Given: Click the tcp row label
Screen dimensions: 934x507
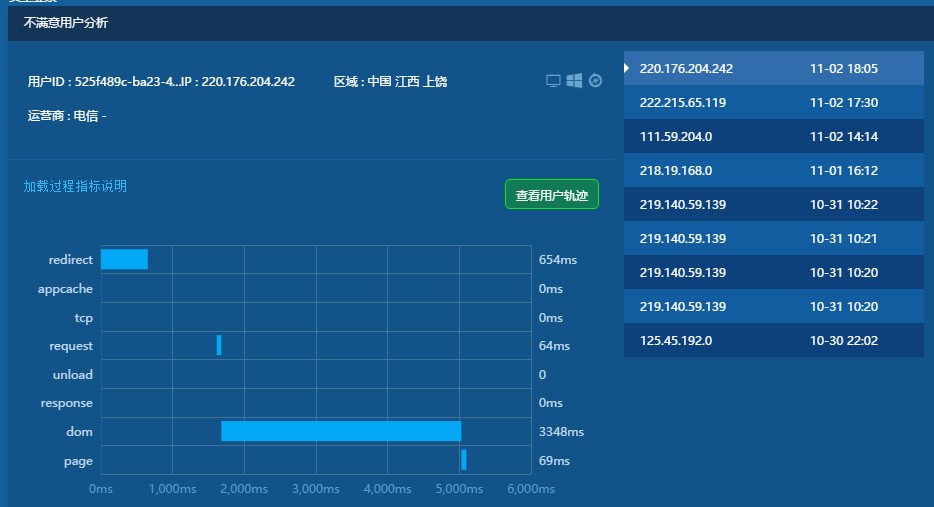Looking at the screenshot, I should [x=83, y=318].
